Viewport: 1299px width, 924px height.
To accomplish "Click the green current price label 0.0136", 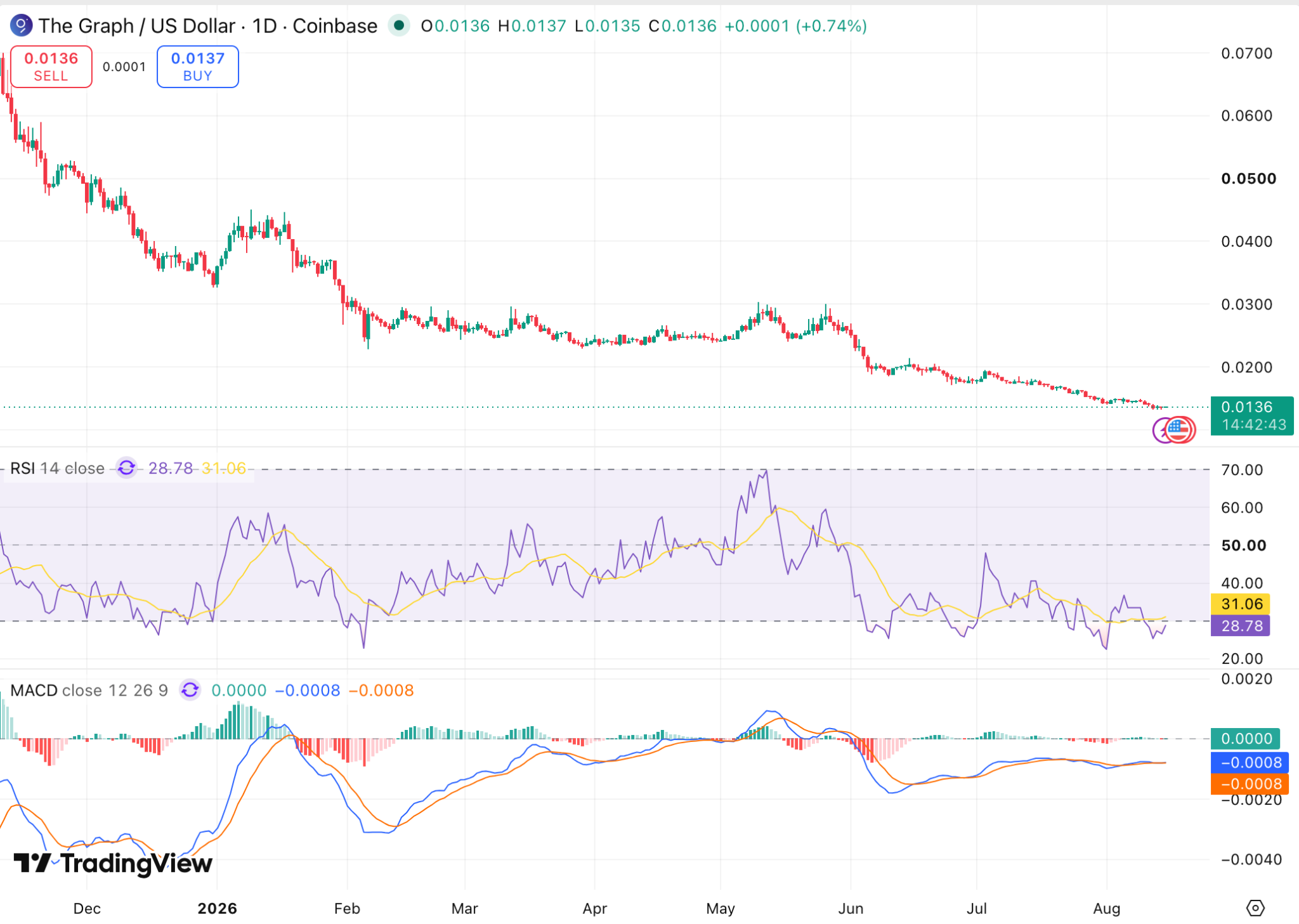I will 1252,415.
